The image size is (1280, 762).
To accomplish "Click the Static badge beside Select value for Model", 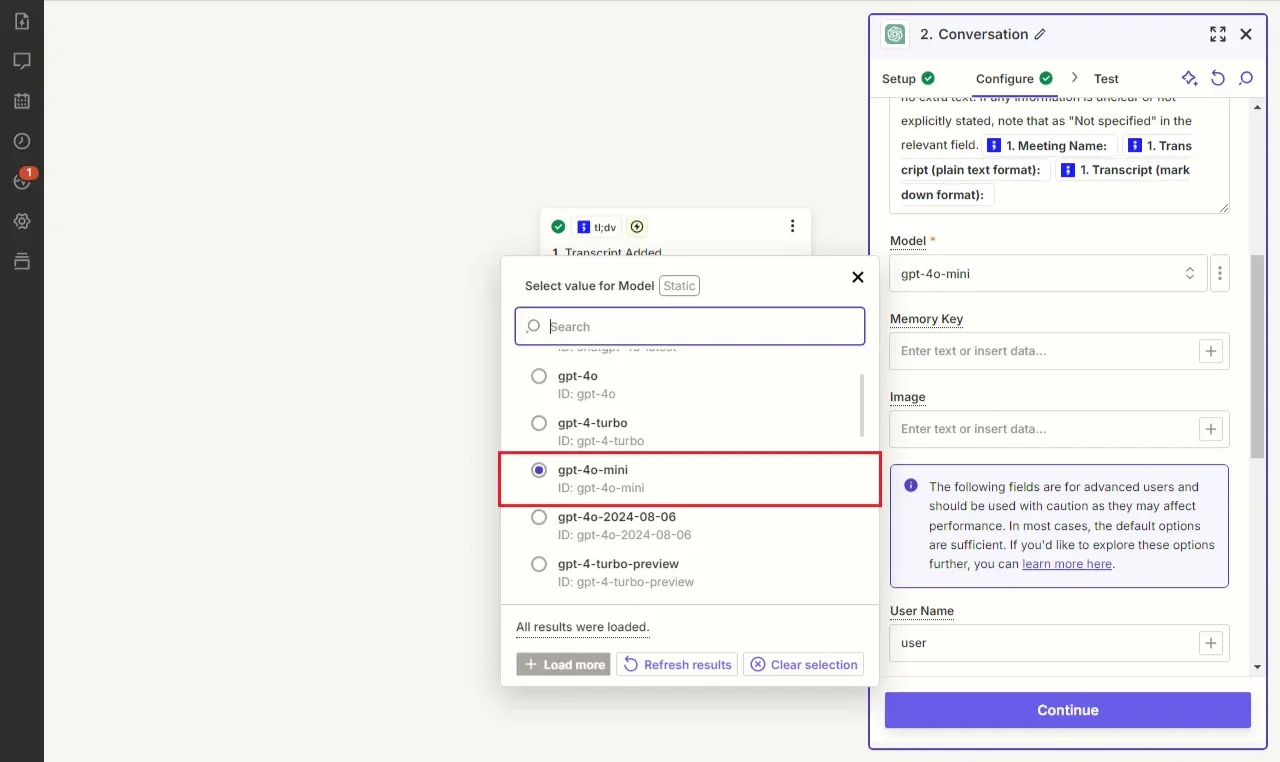I will click(x=679, y=286).
